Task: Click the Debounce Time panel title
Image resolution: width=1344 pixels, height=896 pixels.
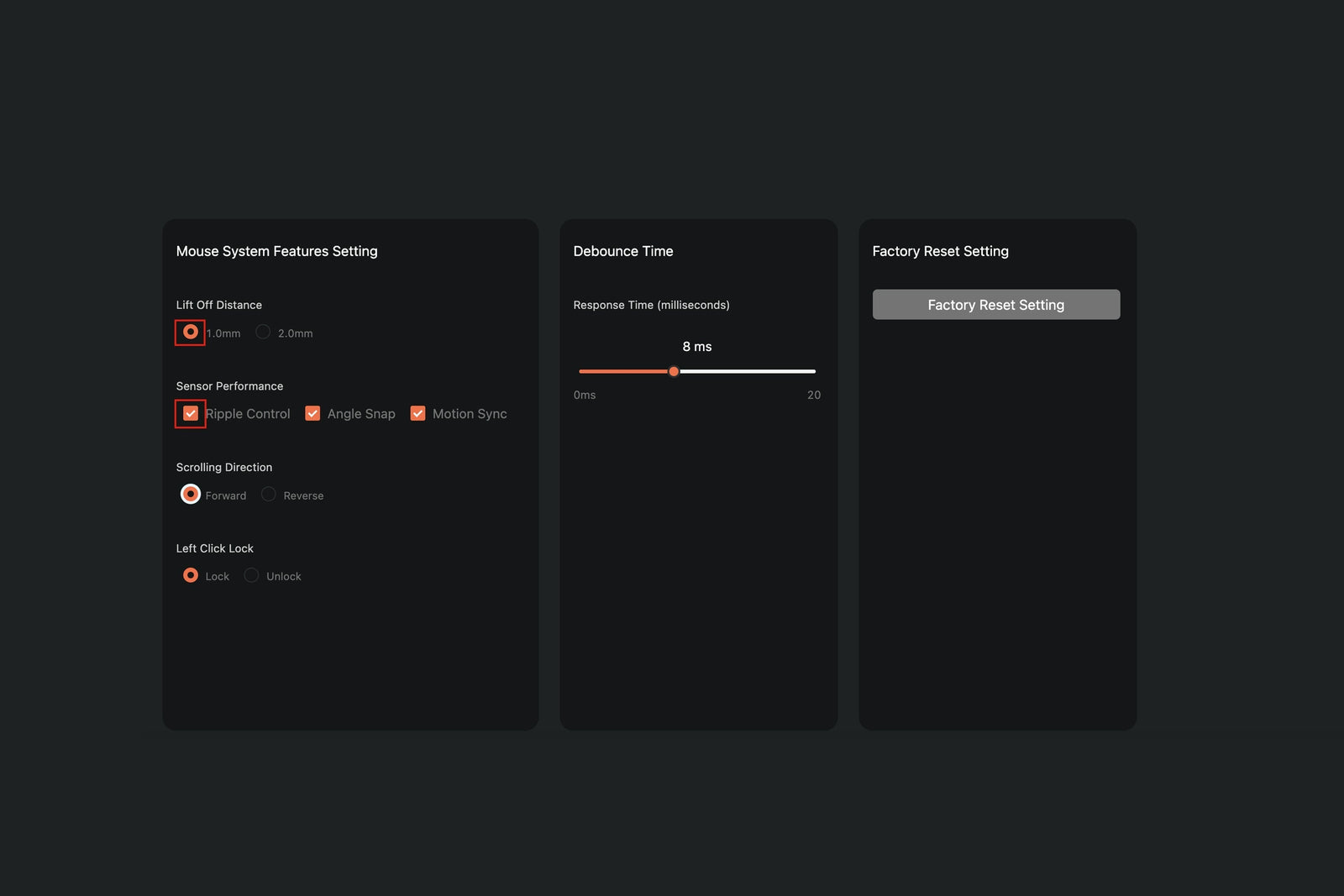Action: coord(622,250)
